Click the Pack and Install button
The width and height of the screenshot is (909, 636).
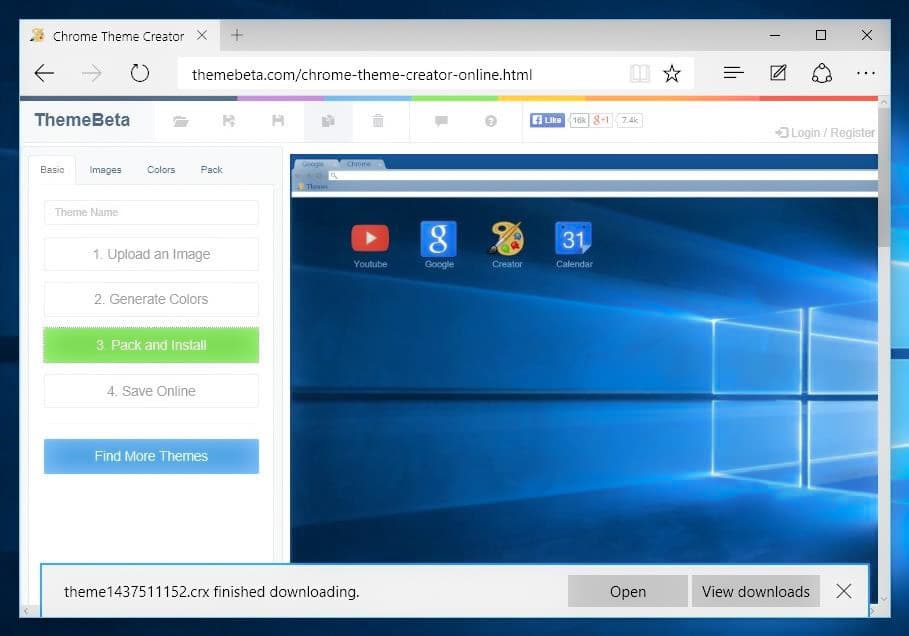click(x=151, y=345)
